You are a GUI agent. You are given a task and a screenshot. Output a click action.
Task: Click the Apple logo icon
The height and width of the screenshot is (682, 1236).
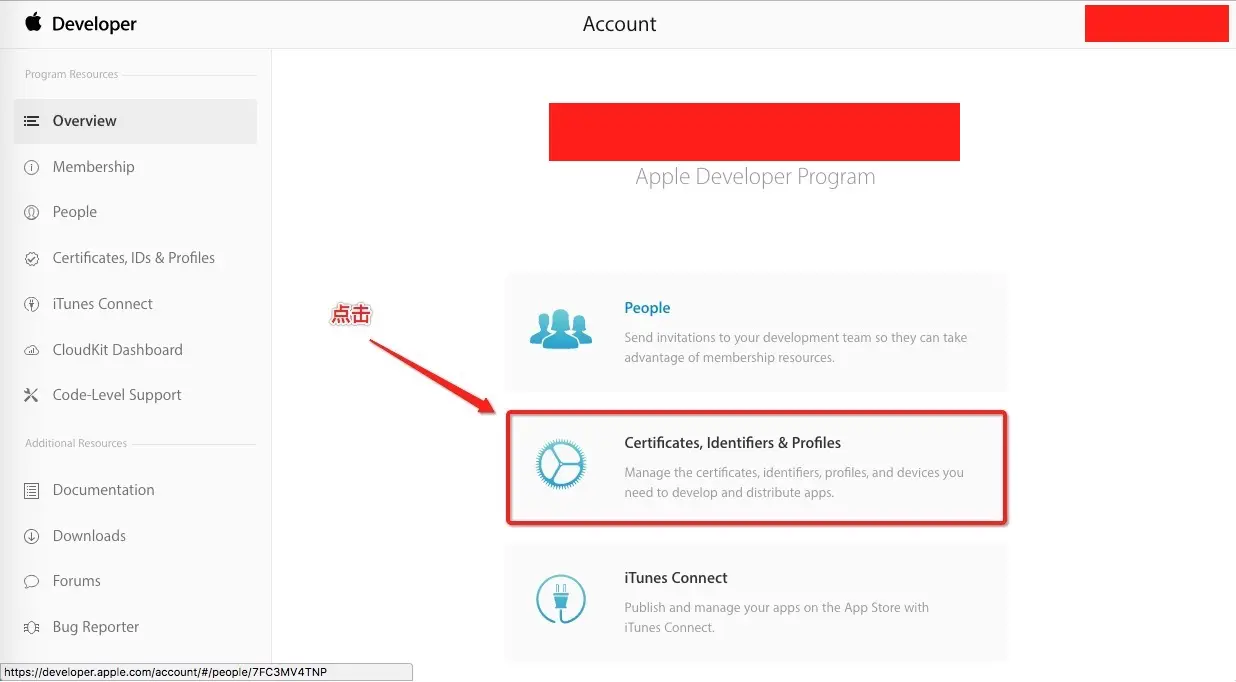click(34, 22)
